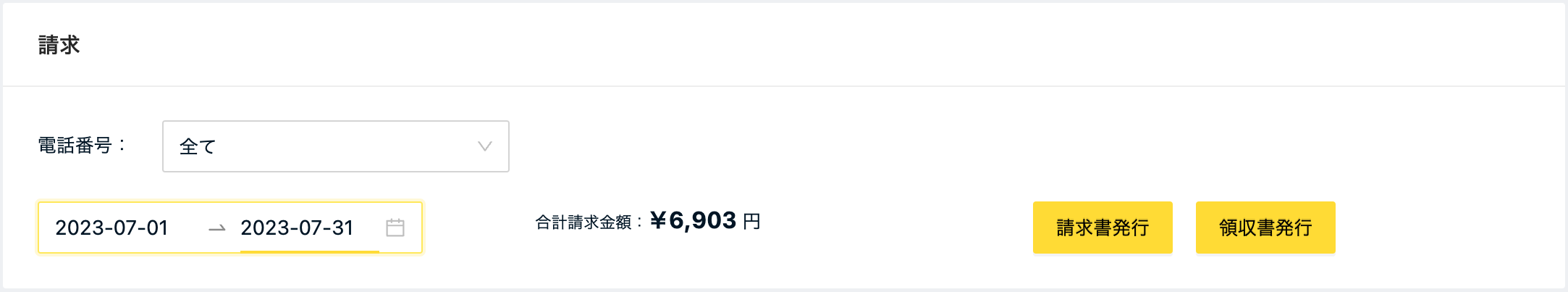Screen dimensions: 1568x292
Task: Click the 電話番号 label
Action: tap(75, 146)
